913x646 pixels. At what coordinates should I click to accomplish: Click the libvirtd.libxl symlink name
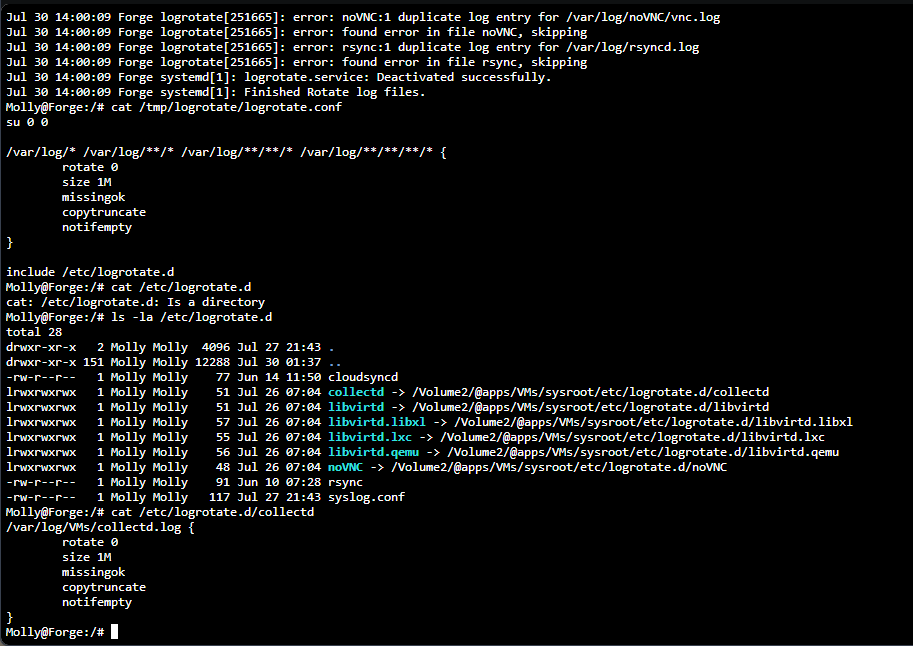click(377, 422)
